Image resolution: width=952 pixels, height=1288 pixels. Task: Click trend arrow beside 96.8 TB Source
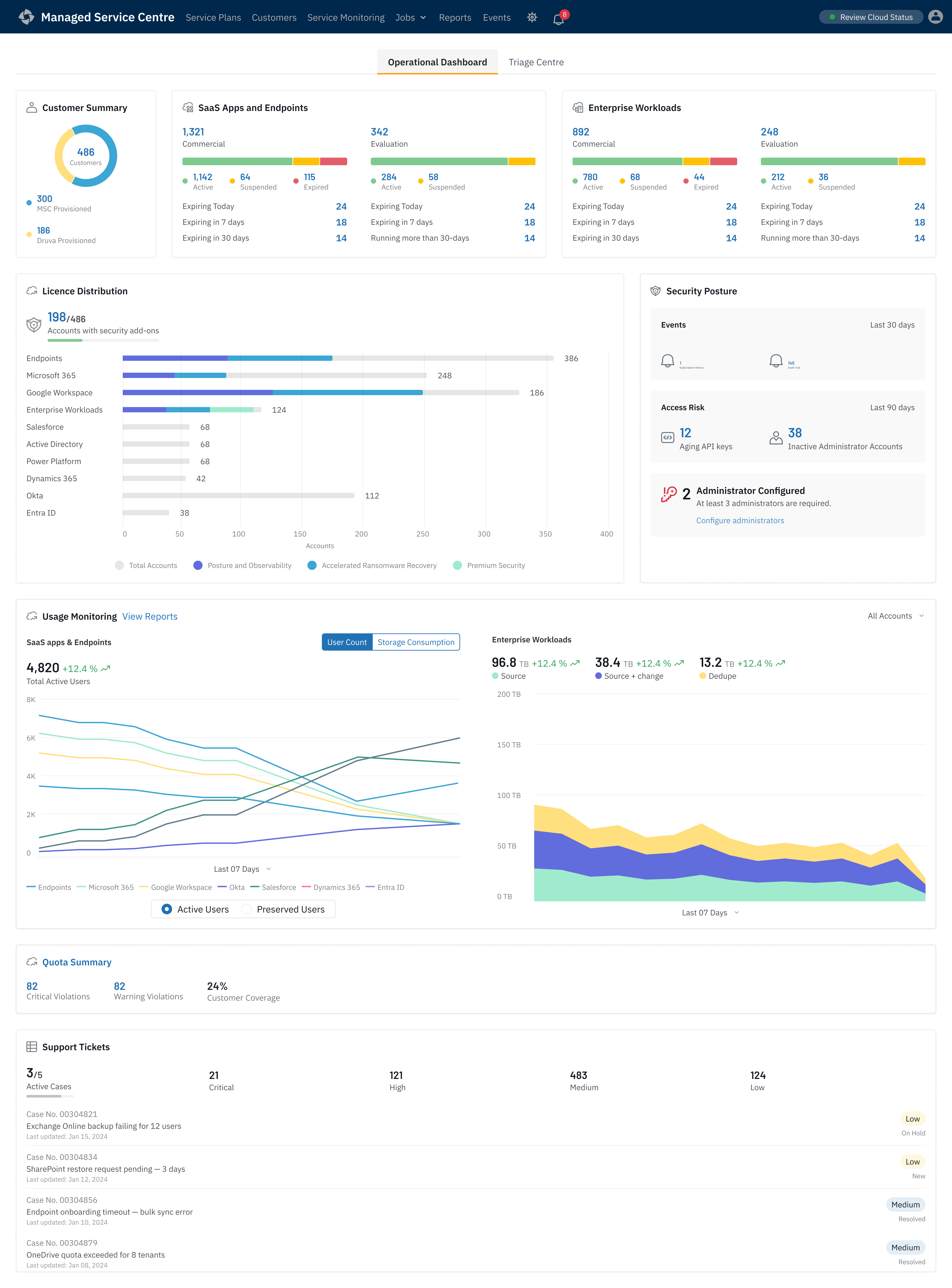point(575,663)
